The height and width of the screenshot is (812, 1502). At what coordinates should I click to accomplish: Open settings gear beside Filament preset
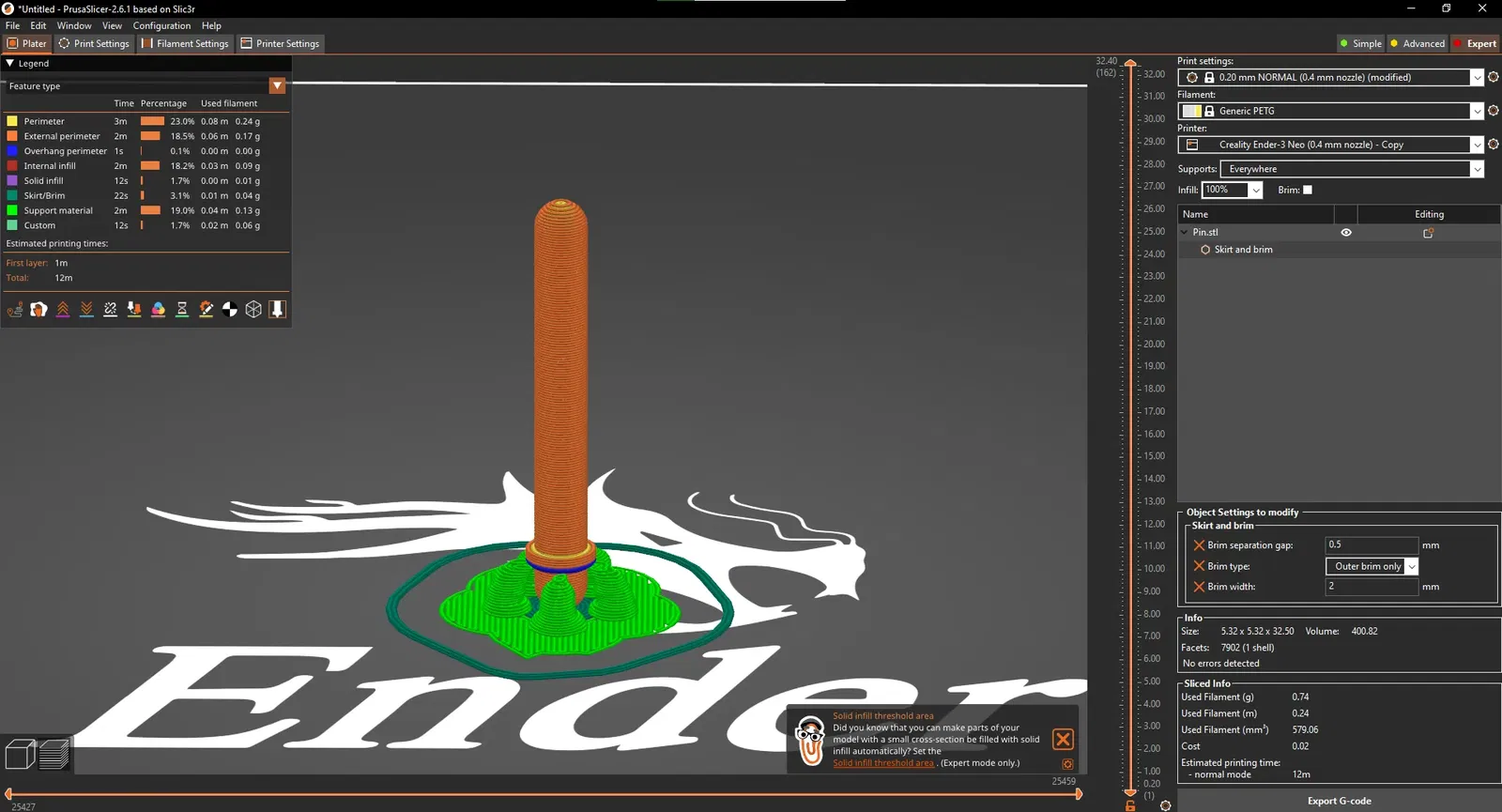(x=1494, y=111)
